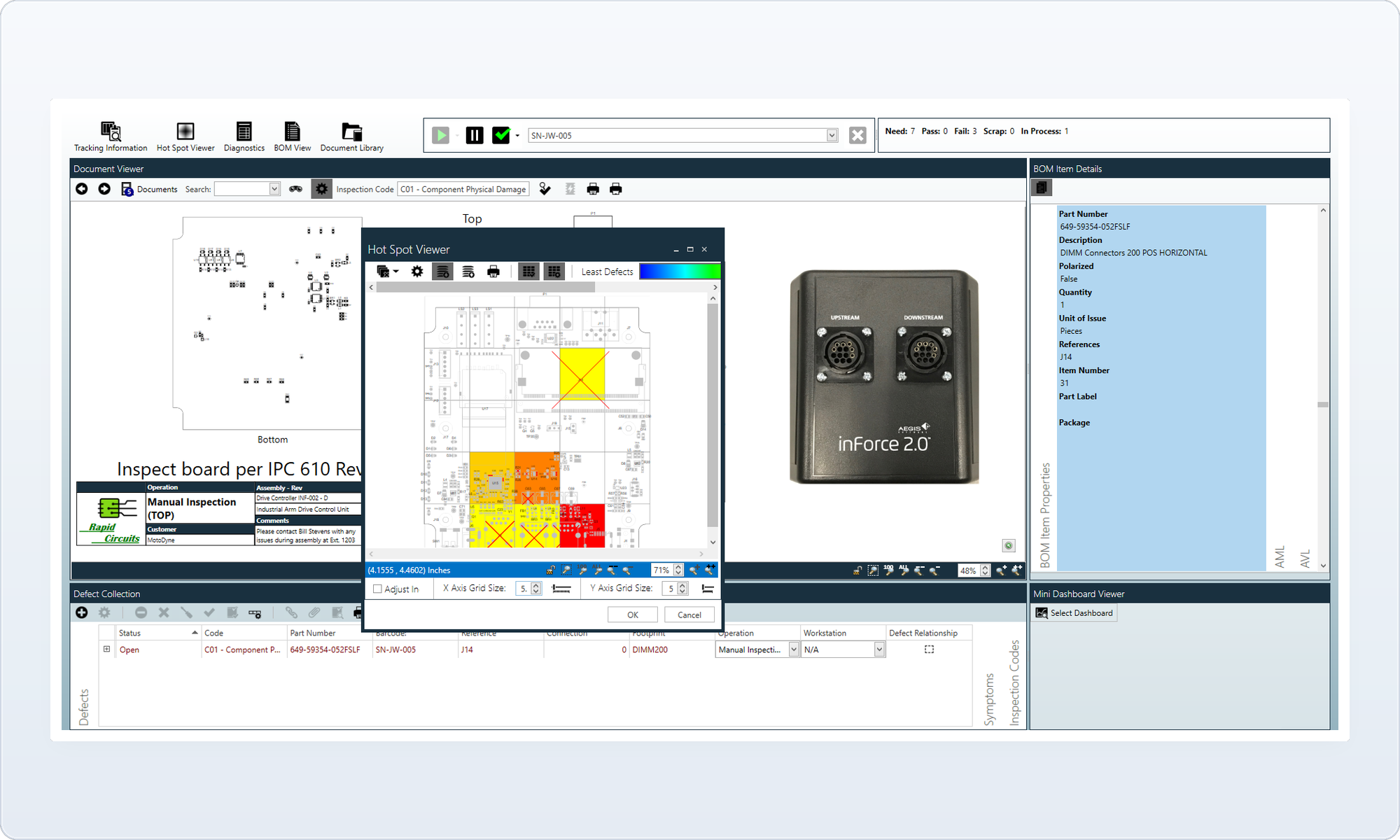Open the Diagnostics tool
This screenshot has width=1400, height=840.
[244, 136]
